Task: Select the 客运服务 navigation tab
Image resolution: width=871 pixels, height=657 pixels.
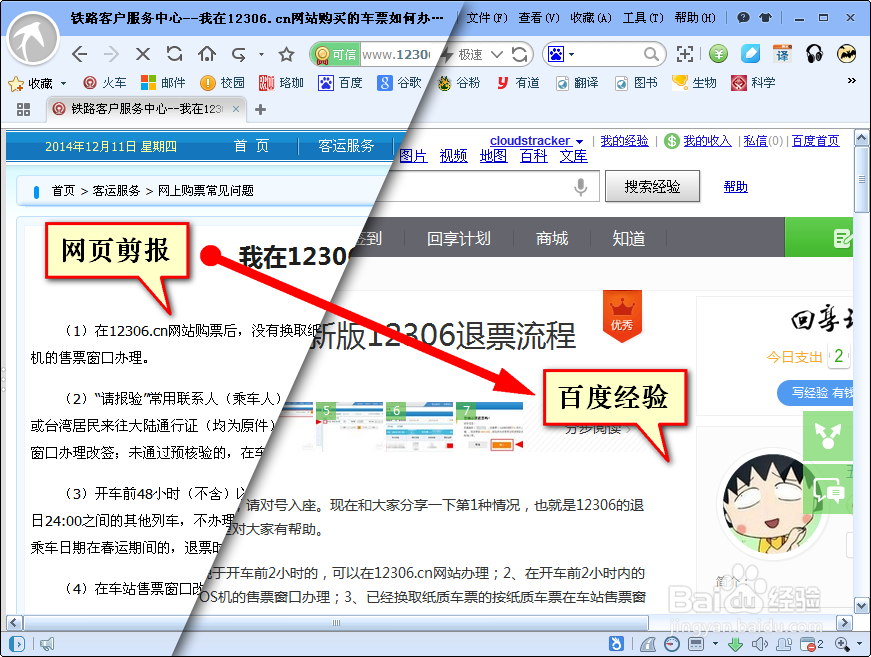Action: click(346, 146)
